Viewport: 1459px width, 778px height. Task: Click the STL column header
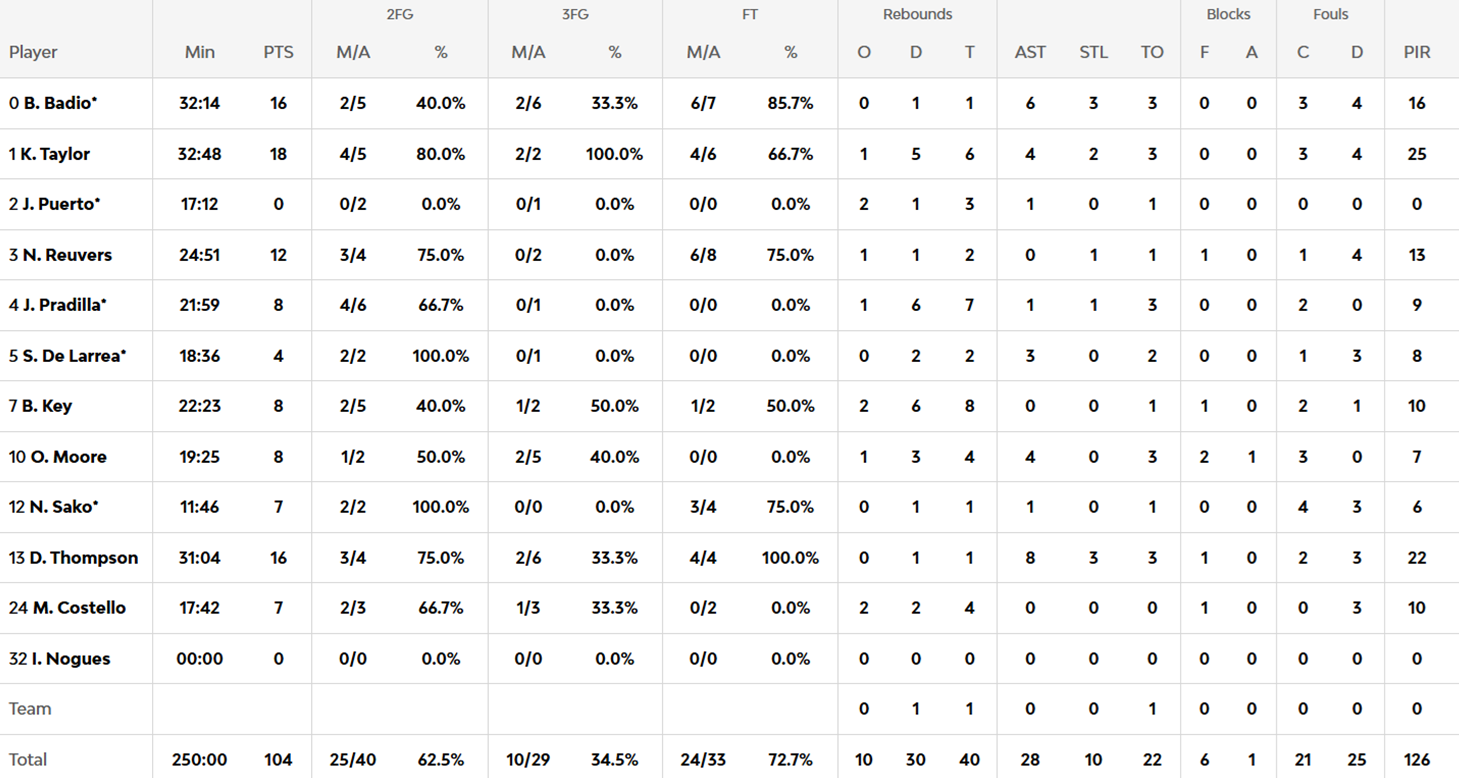point(1093,52)
